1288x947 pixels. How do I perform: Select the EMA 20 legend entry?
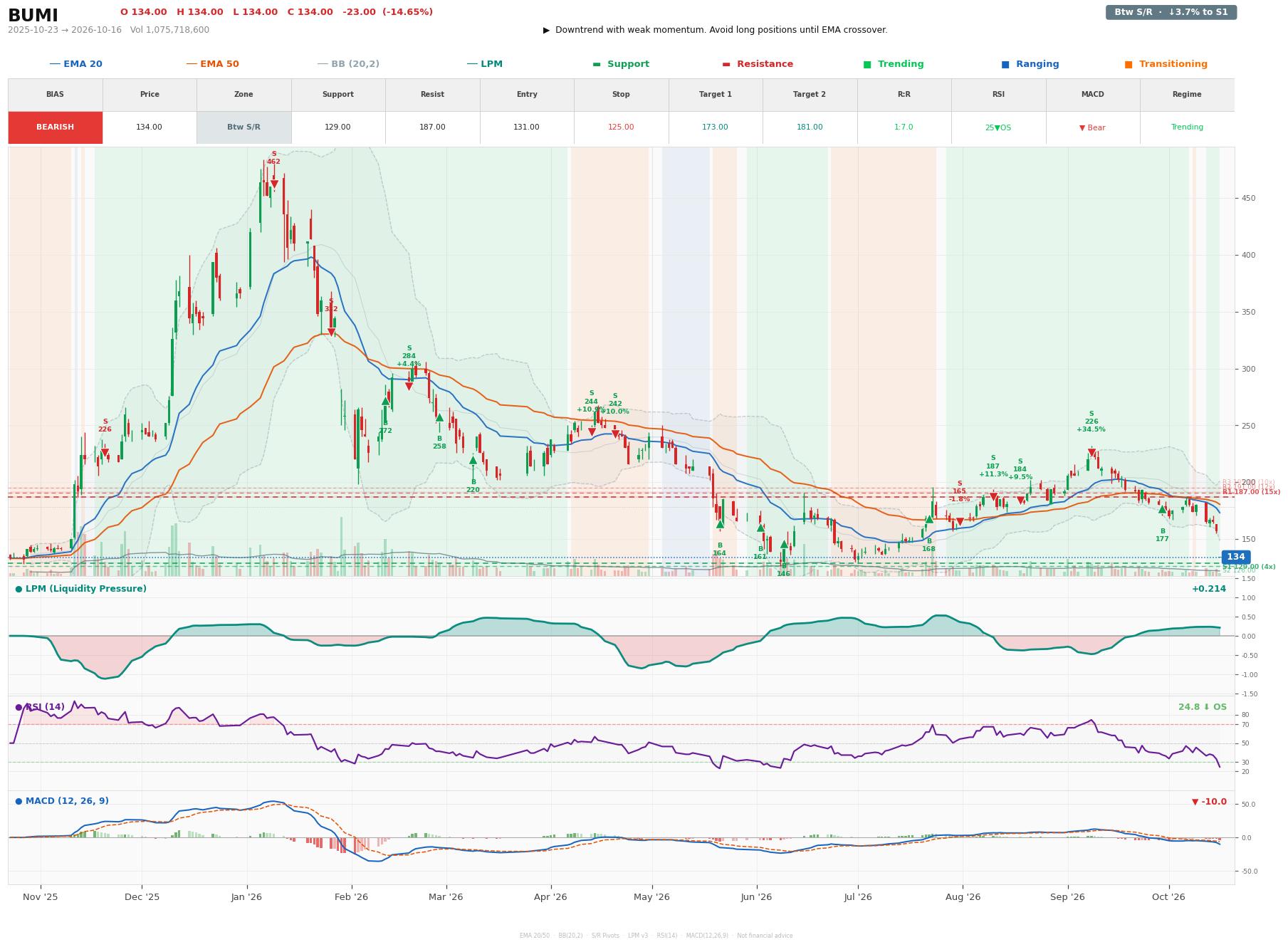[x=75, y=64]
